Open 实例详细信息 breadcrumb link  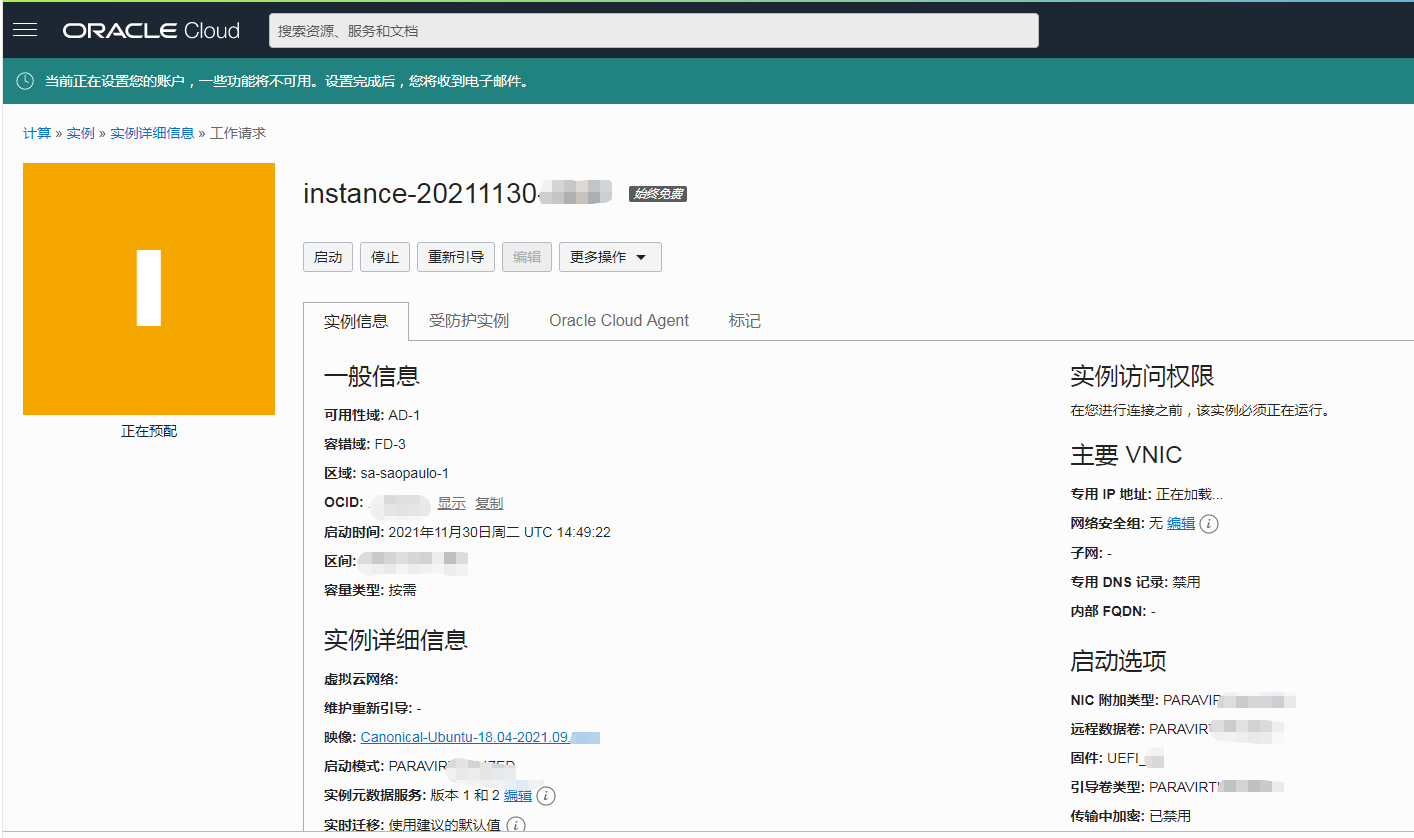(x=152, y=133)
